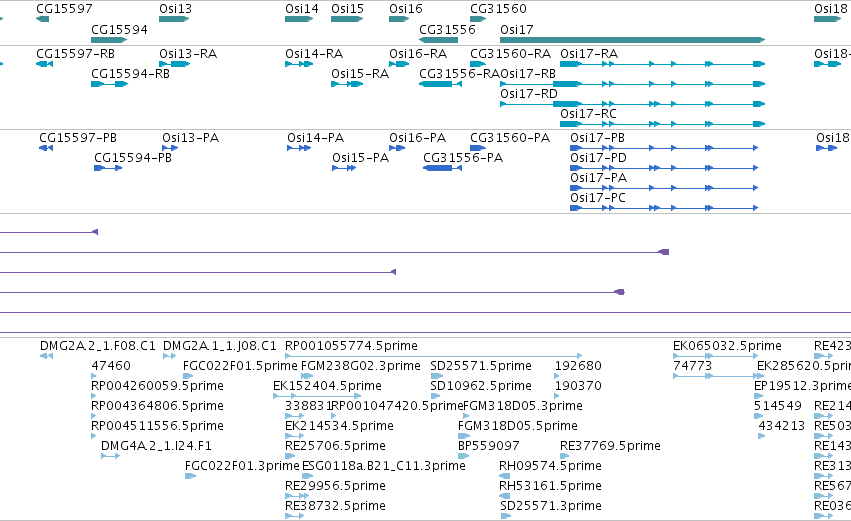Select the SD25571.3prime label

pos(550,506)
